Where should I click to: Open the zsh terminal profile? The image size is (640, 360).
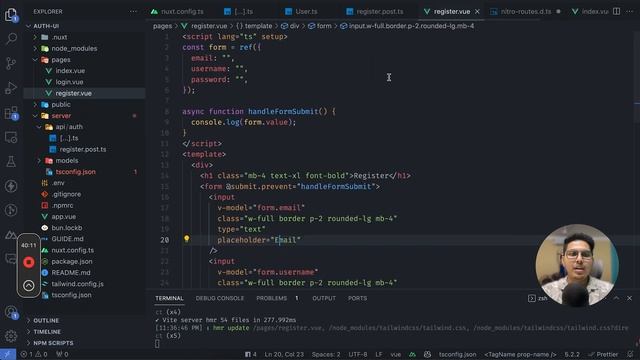[538, 298]
